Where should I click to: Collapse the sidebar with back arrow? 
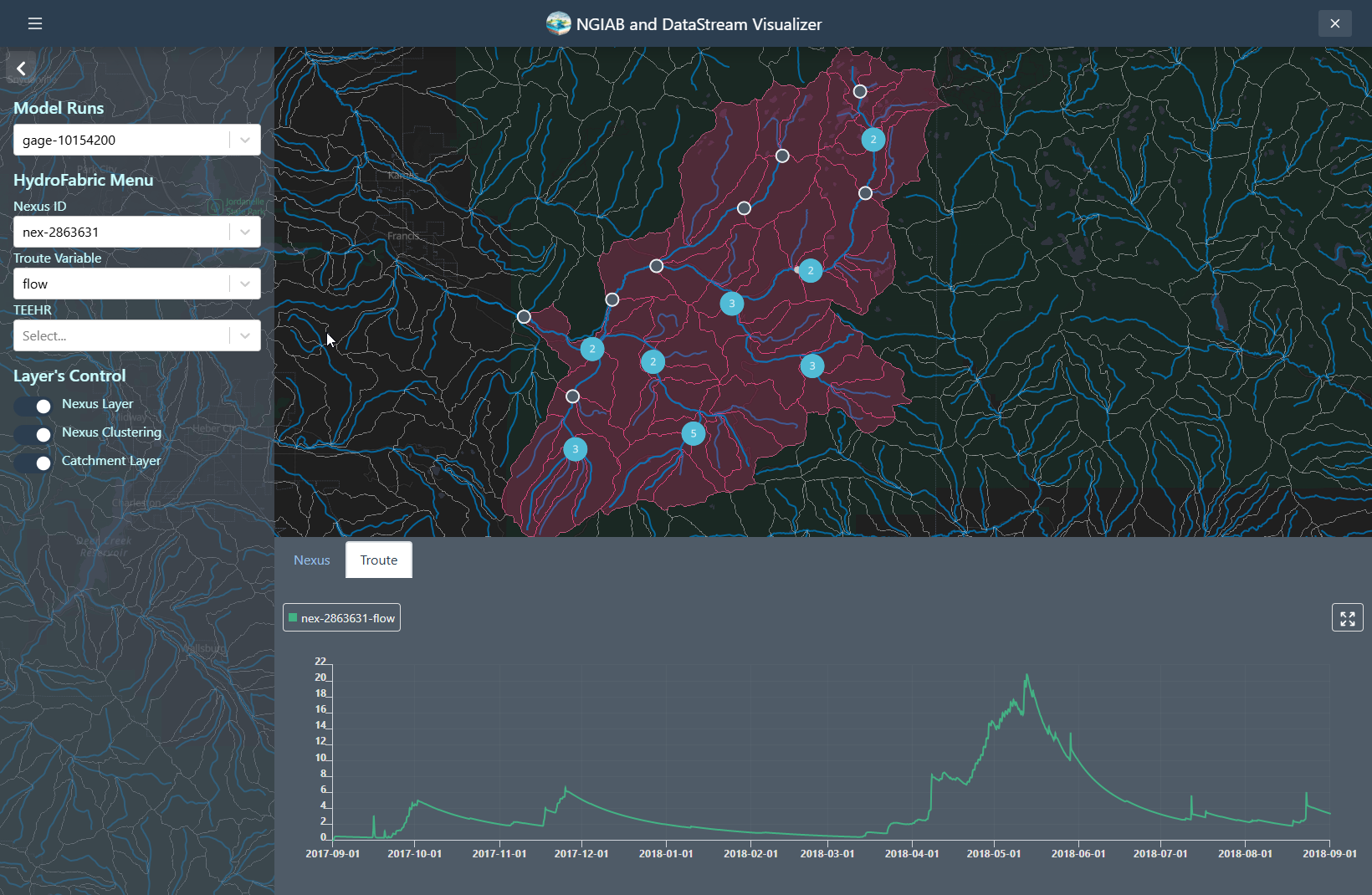[20, 68]
